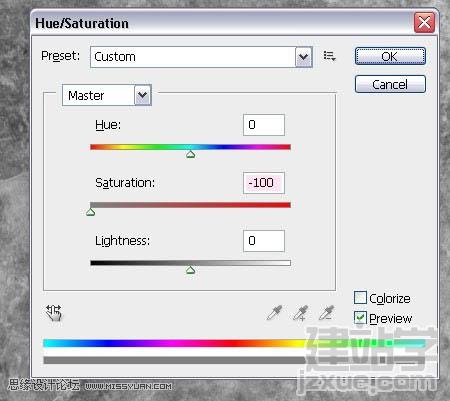
Task: Click the Custom preset combo box
Action: coord(201,57)
